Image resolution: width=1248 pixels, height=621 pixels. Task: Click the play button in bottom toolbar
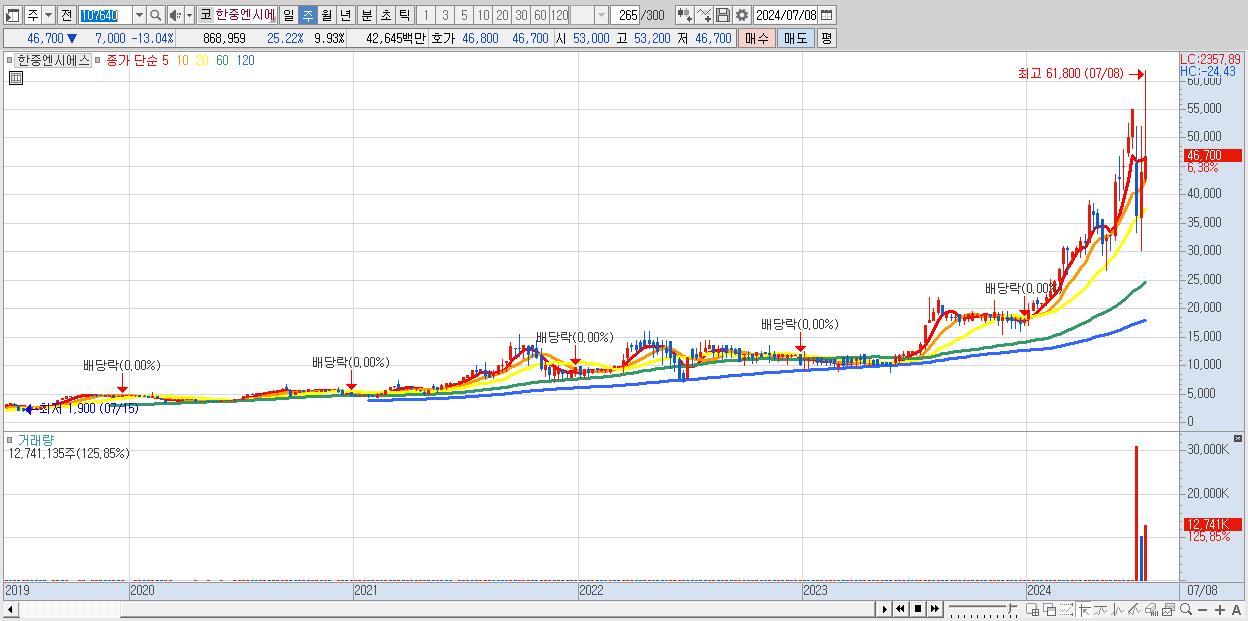(x=884, y=609)
